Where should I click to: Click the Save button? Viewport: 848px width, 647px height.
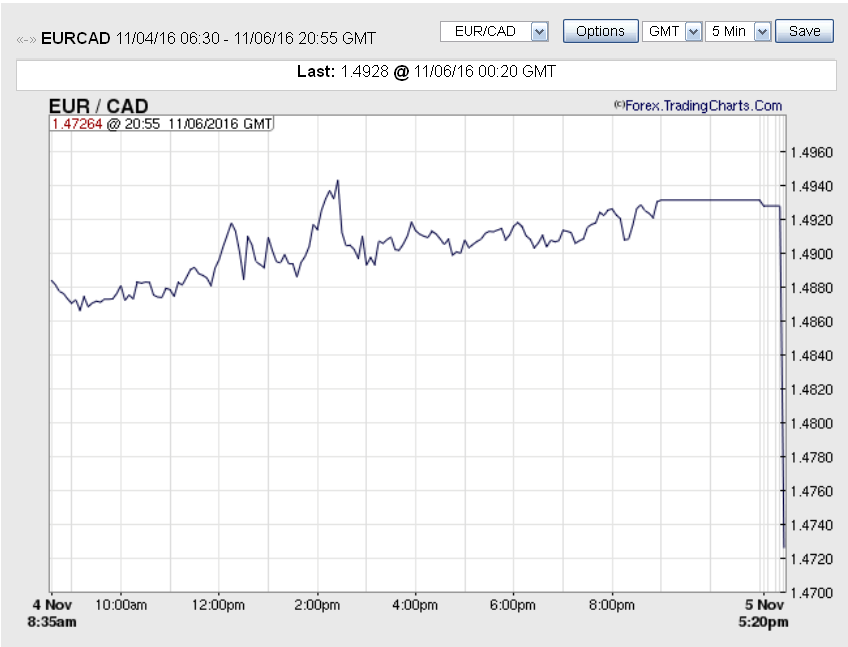804,31
